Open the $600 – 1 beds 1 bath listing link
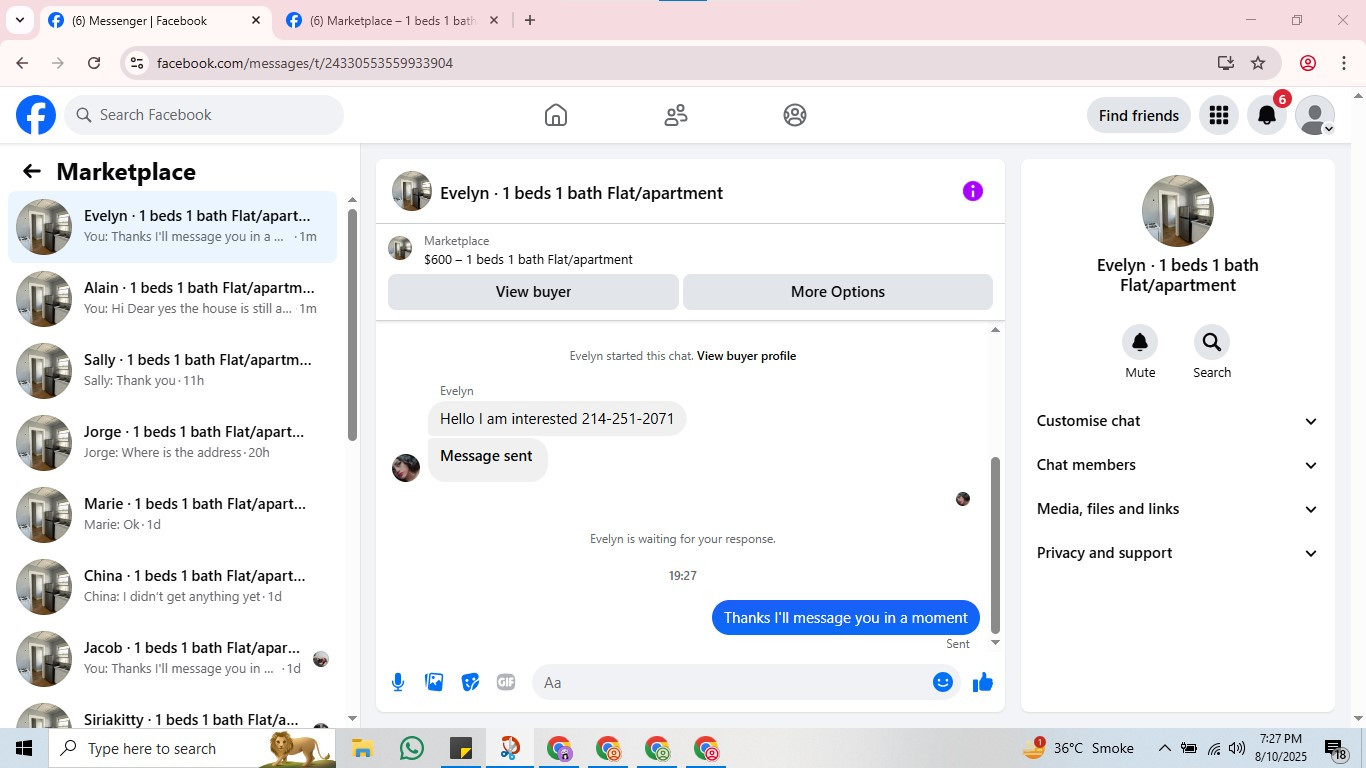The height and width of the screenshot is (768, 1366). tap(528, 259)
